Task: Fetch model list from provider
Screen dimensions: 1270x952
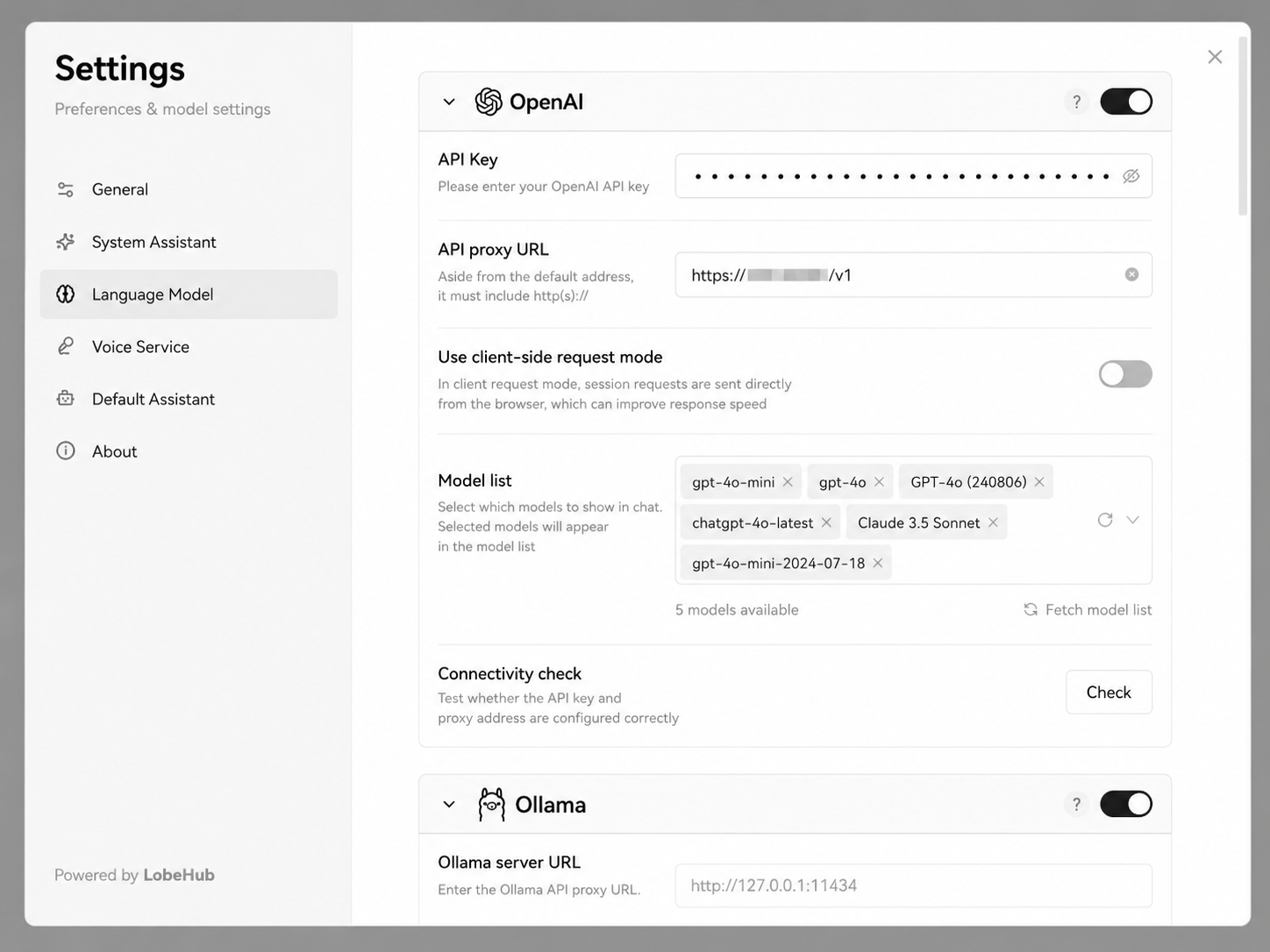Action: pos(1088,609)
